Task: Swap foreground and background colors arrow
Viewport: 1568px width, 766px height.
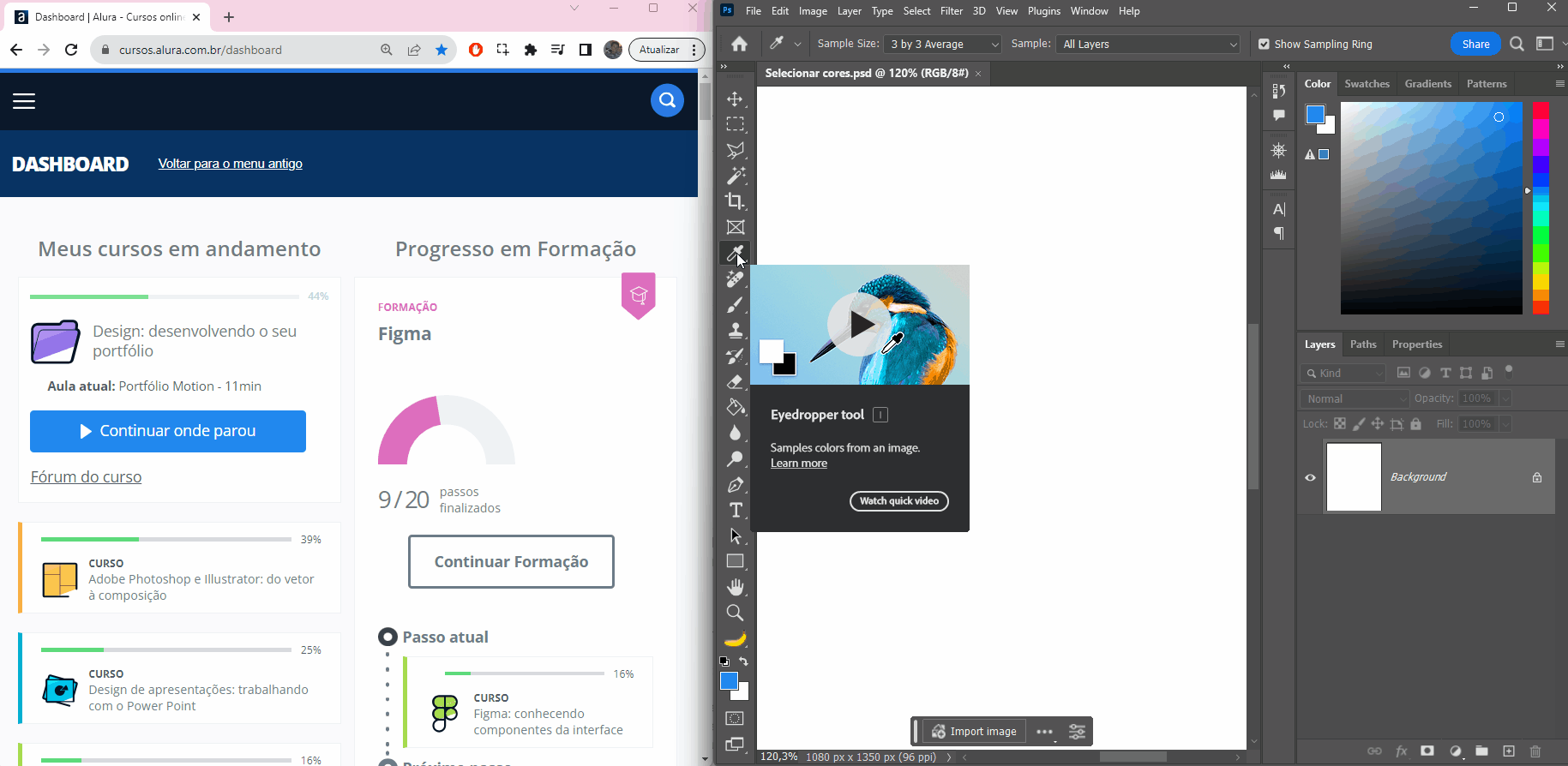Action: (743, 661)
